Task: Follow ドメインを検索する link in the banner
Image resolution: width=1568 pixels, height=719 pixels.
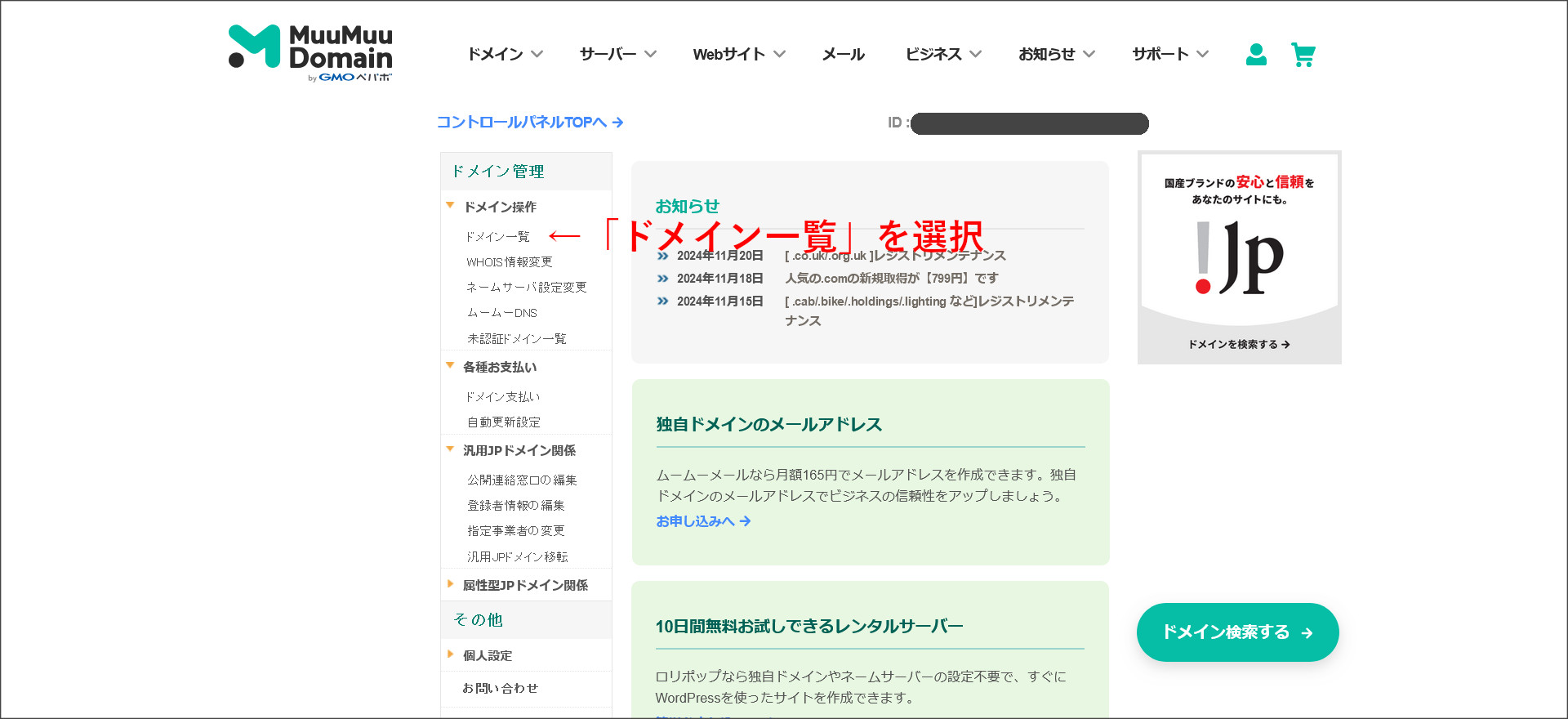Action: 1239,344
